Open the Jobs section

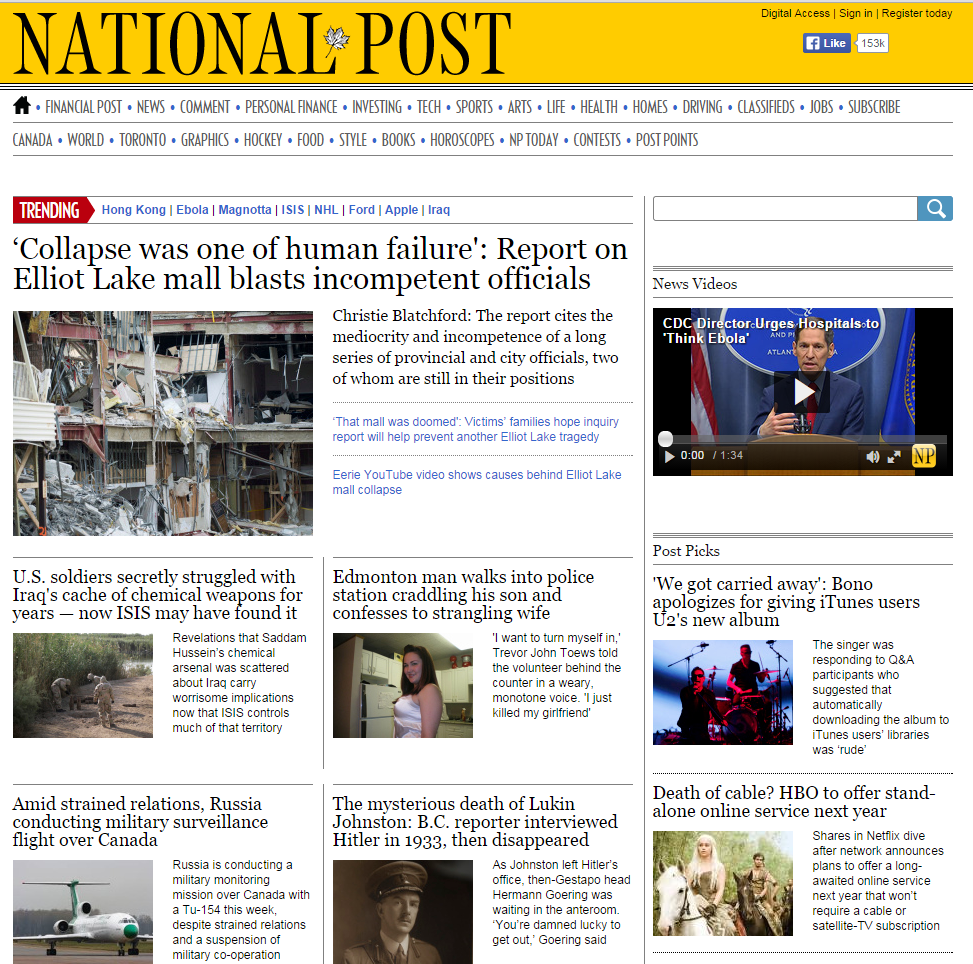821,107
